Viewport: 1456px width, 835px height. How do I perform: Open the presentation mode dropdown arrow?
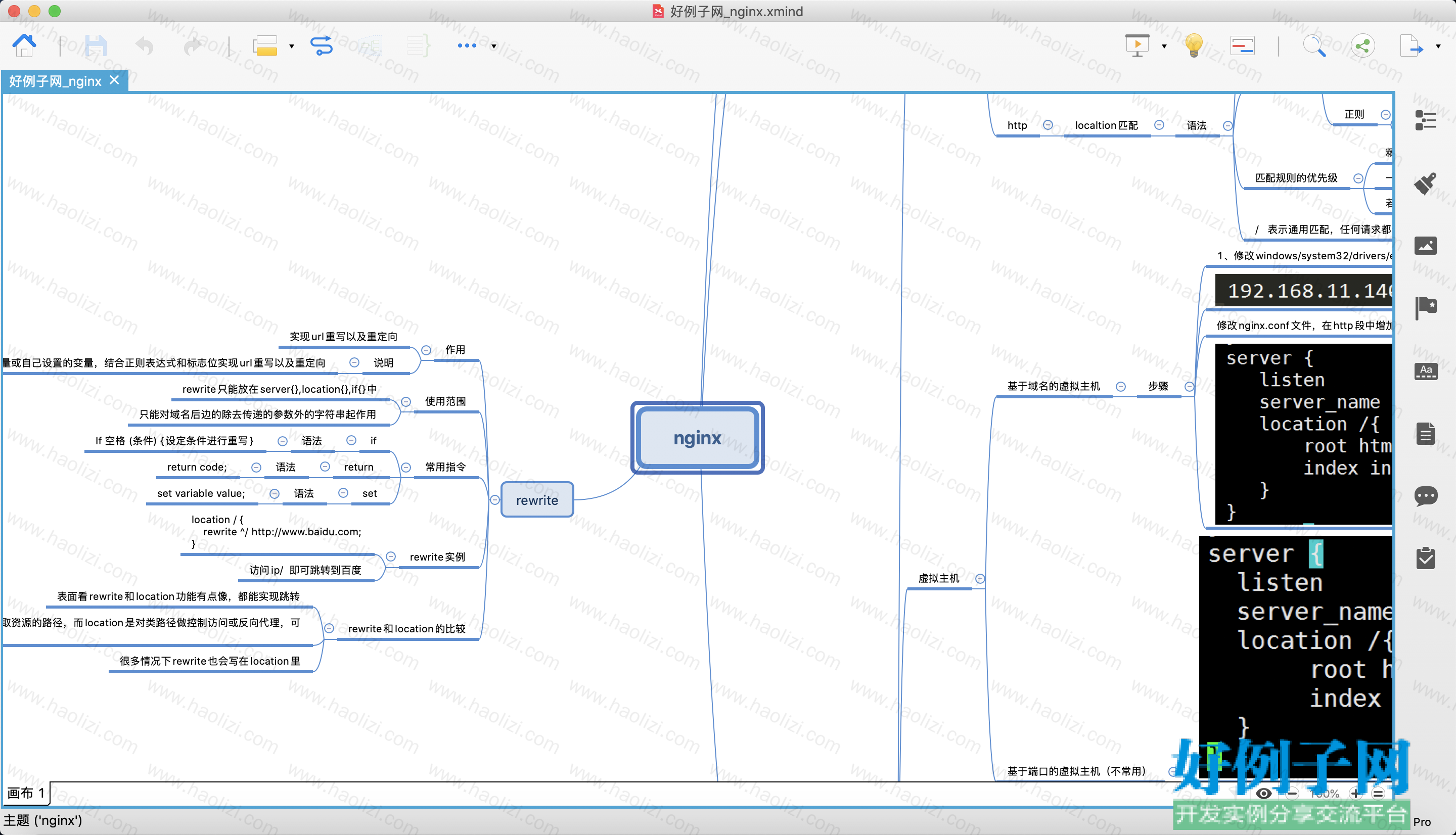pos(1164,46)
